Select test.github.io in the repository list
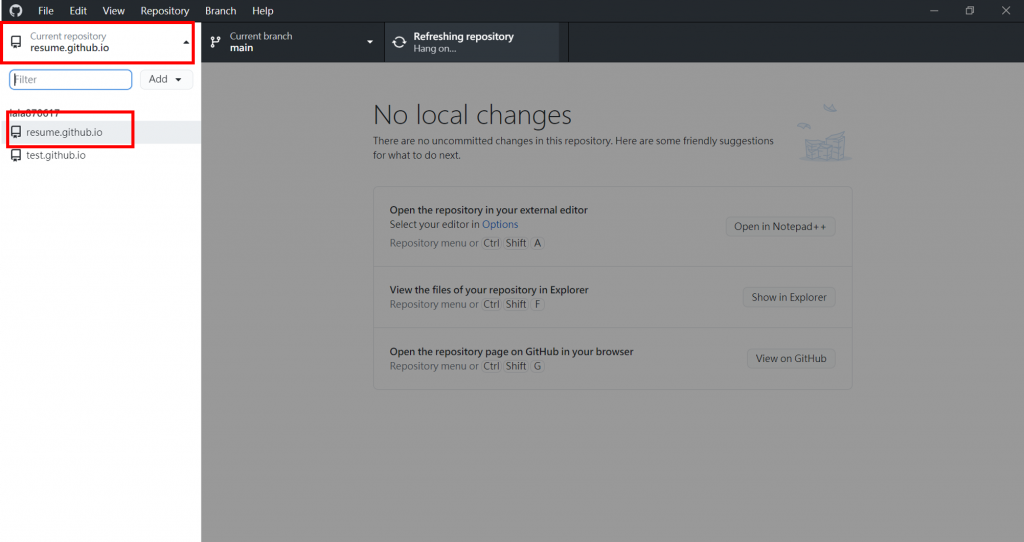This screenshot has height=542, width=1024. pyautogui.click(x=101, y=155)
